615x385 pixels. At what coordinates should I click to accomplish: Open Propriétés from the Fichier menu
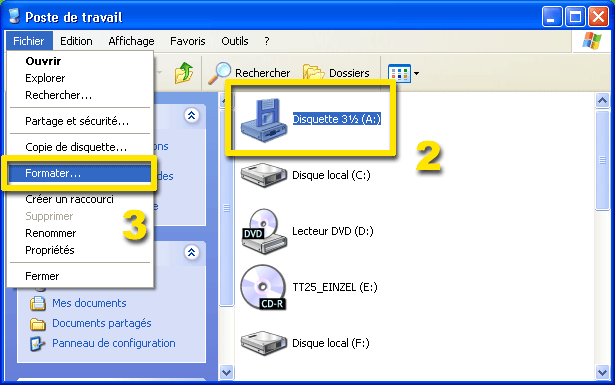[80, 250]
